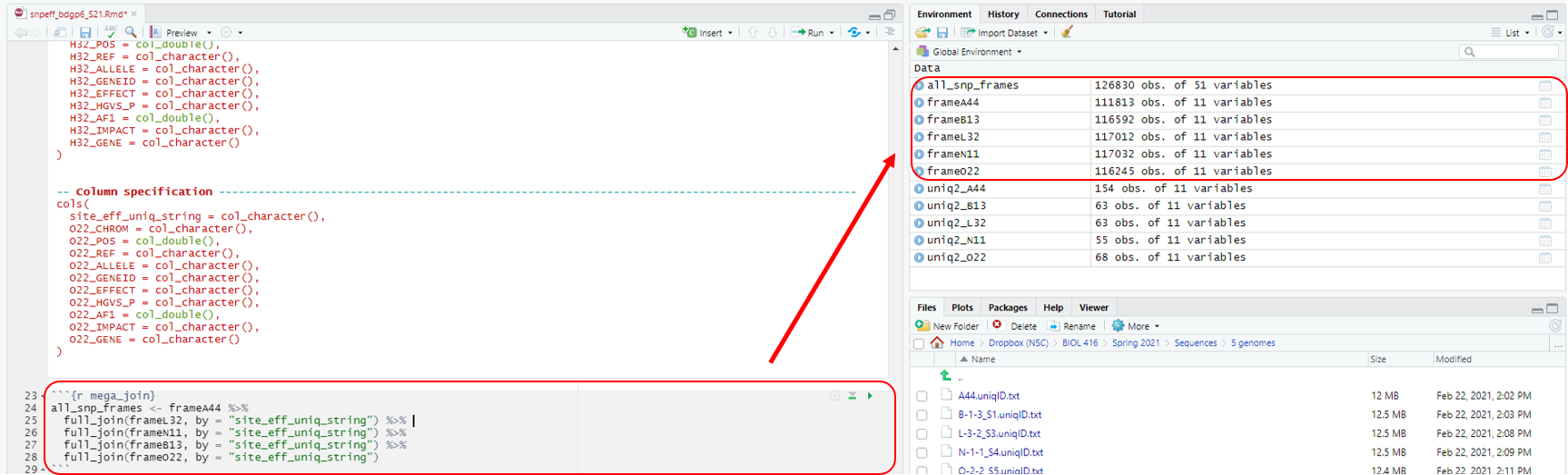The height and width of the screenshot is (475, 1568).
Task: Check the N-1-1_S4.uniqID.txt checkbox
Action: click(922, 453)
